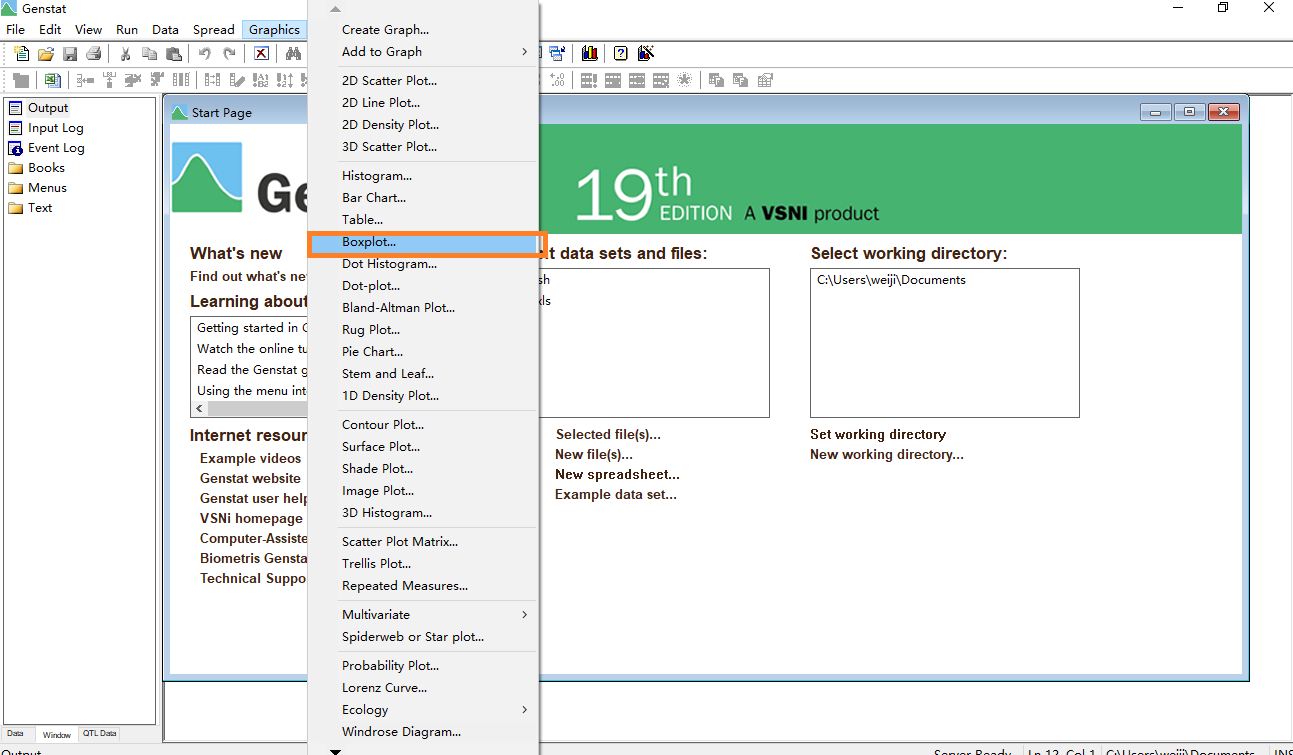Expand the Add to Graph submenu

tap(423, 52)
